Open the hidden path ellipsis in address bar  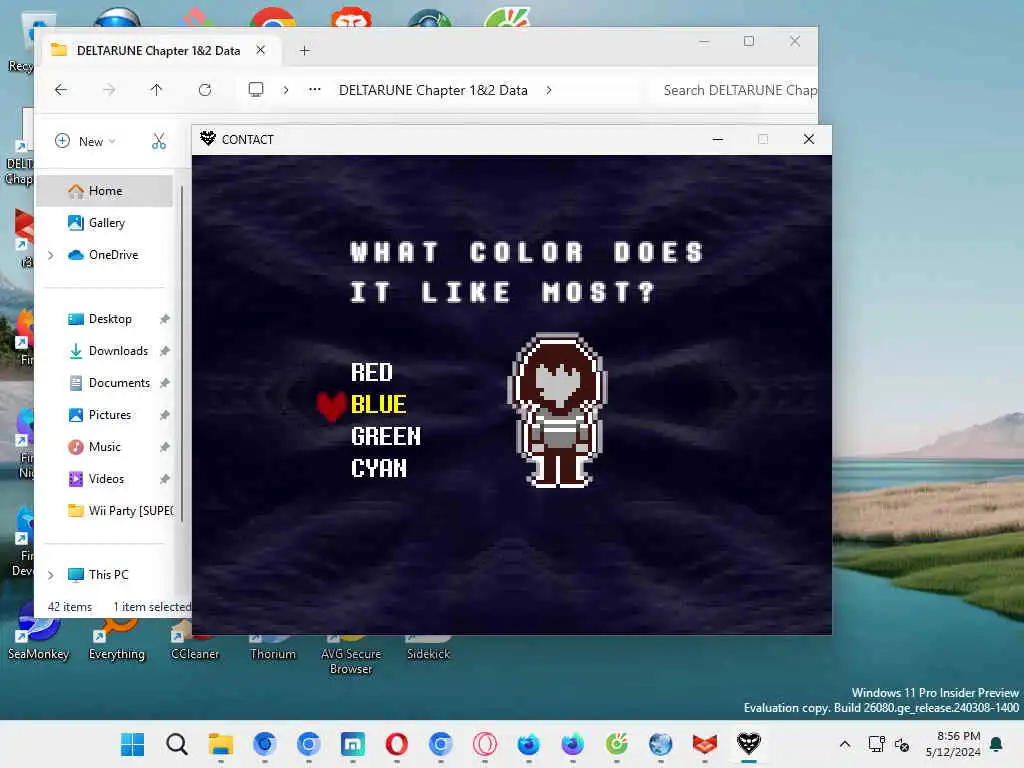pyautogui.click(x=315, y=89)
